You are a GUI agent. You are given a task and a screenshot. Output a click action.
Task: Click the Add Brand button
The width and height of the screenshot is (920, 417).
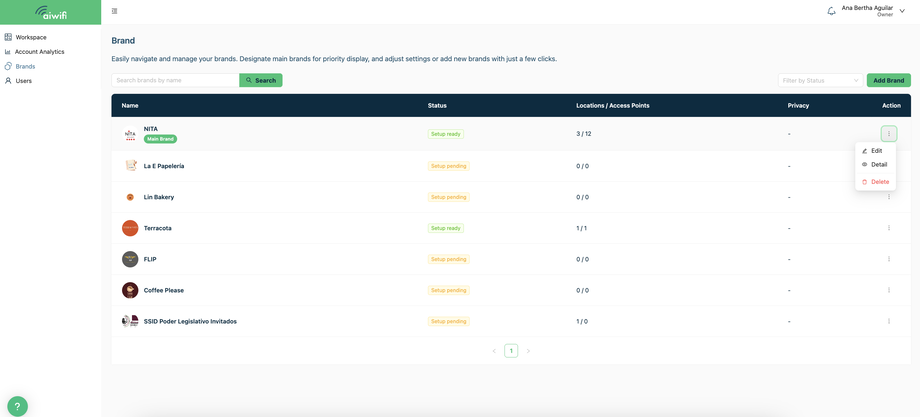pyautogui.click(x=888, y=80)
